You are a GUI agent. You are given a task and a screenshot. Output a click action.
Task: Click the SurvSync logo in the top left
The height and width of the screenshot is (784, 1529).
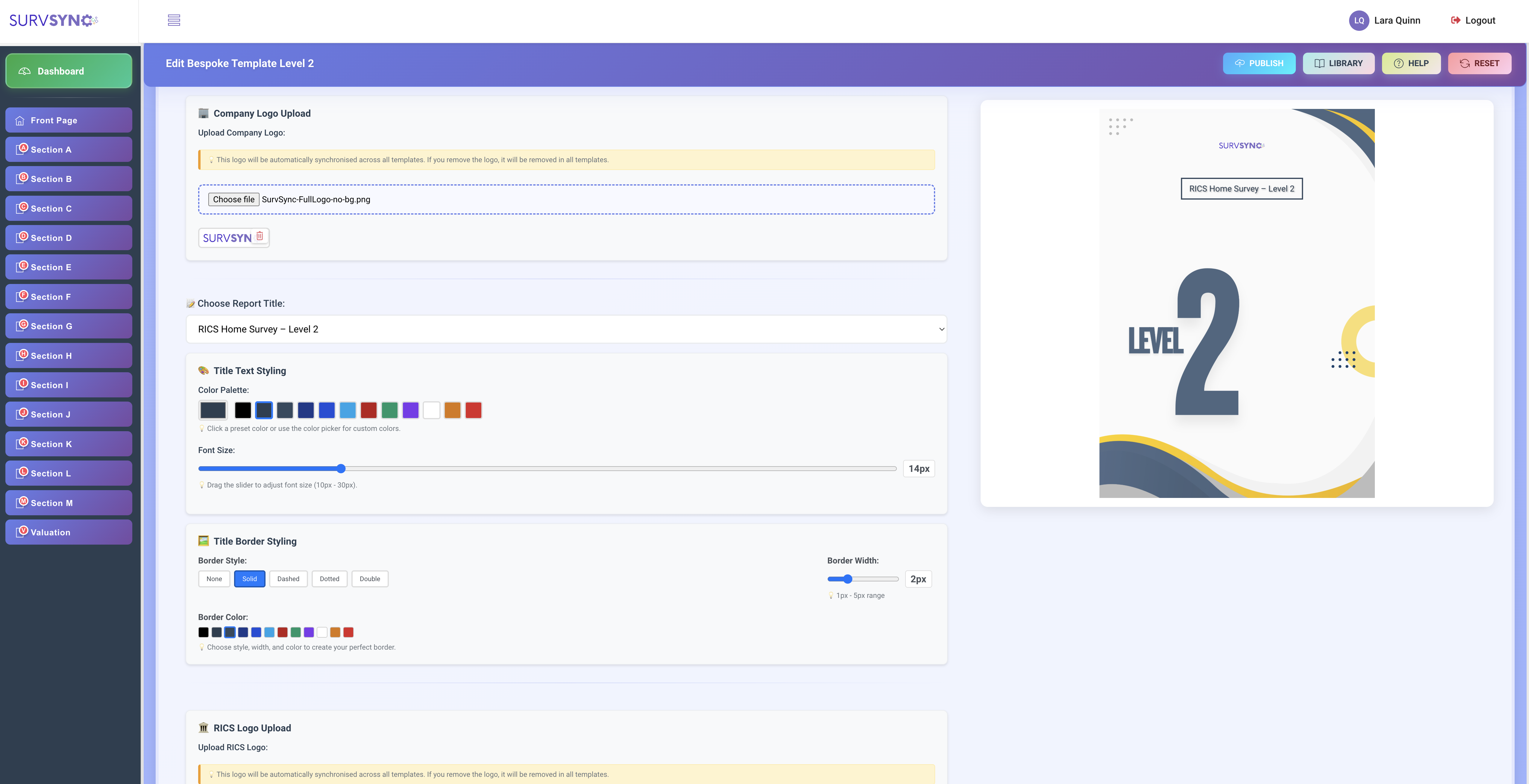tap(52, 19)
